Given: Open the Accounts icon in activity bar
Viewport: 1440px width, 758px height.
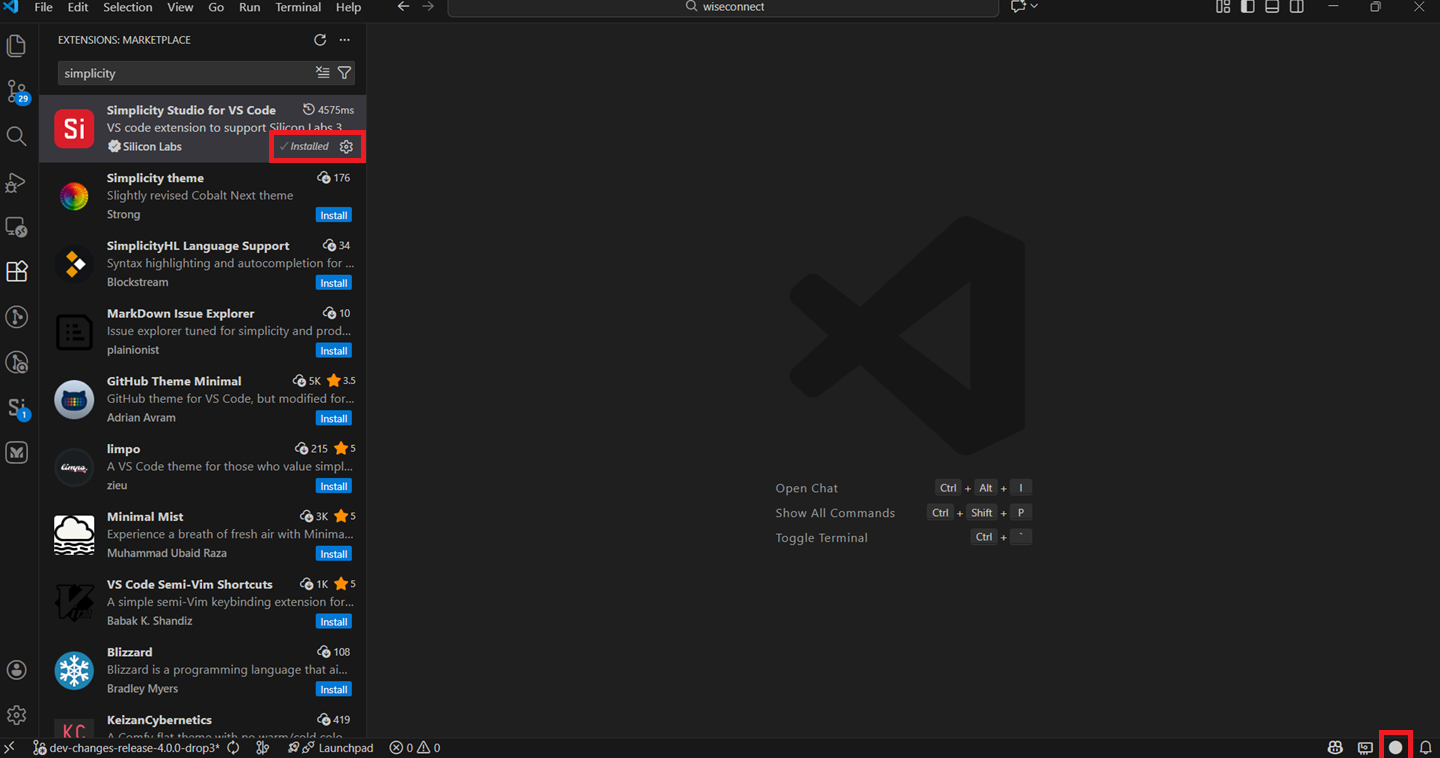Looking at the screenshot, I should click(x=16, y=669).
